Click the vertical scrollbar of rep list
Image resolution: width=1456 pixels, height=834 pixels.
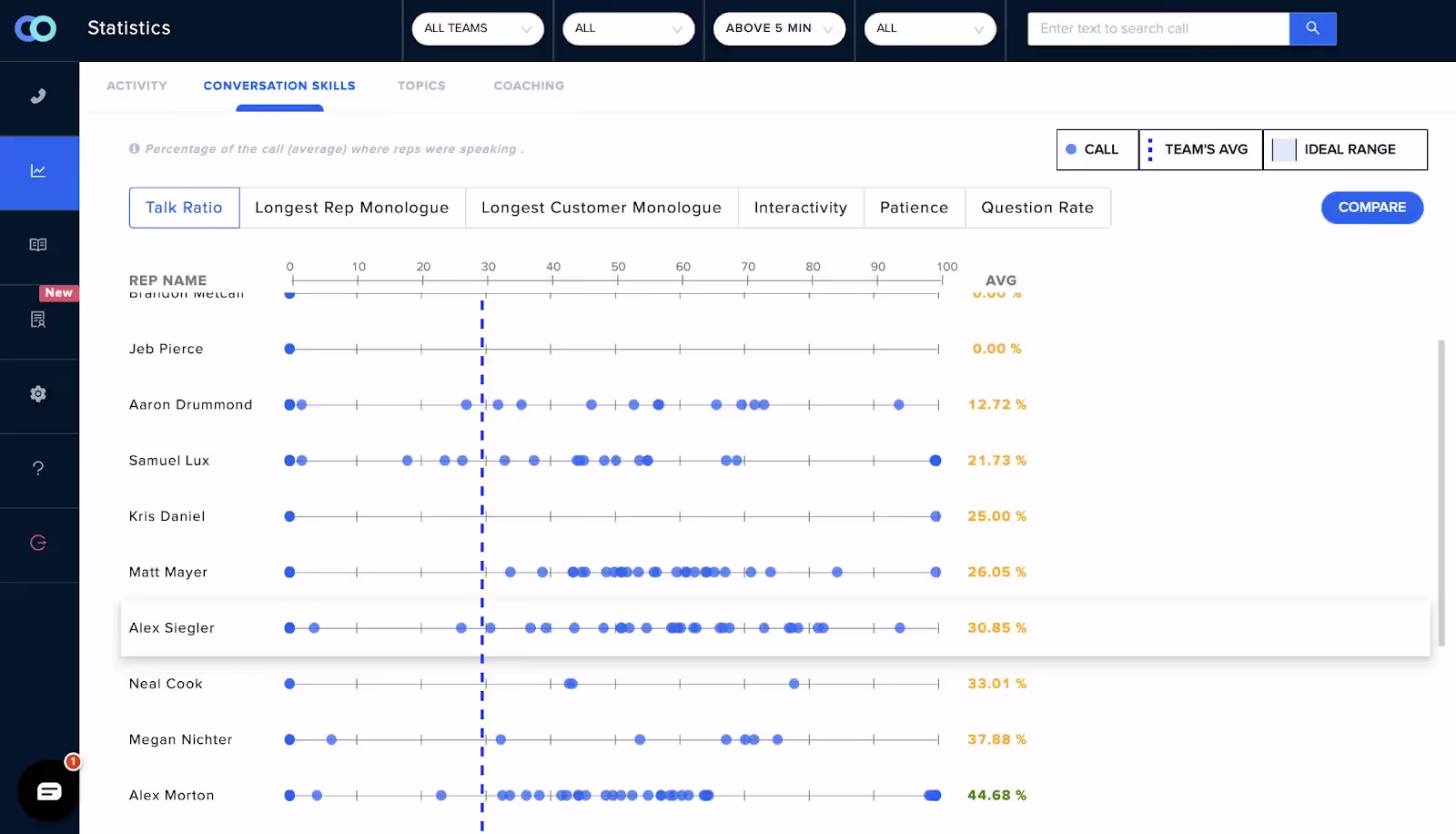(x=1441, y=492)
